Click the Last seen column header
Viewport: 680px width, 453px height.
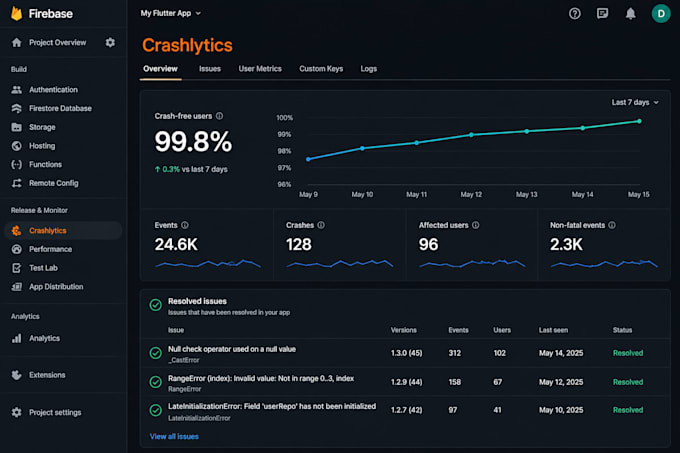coord(553,330)
